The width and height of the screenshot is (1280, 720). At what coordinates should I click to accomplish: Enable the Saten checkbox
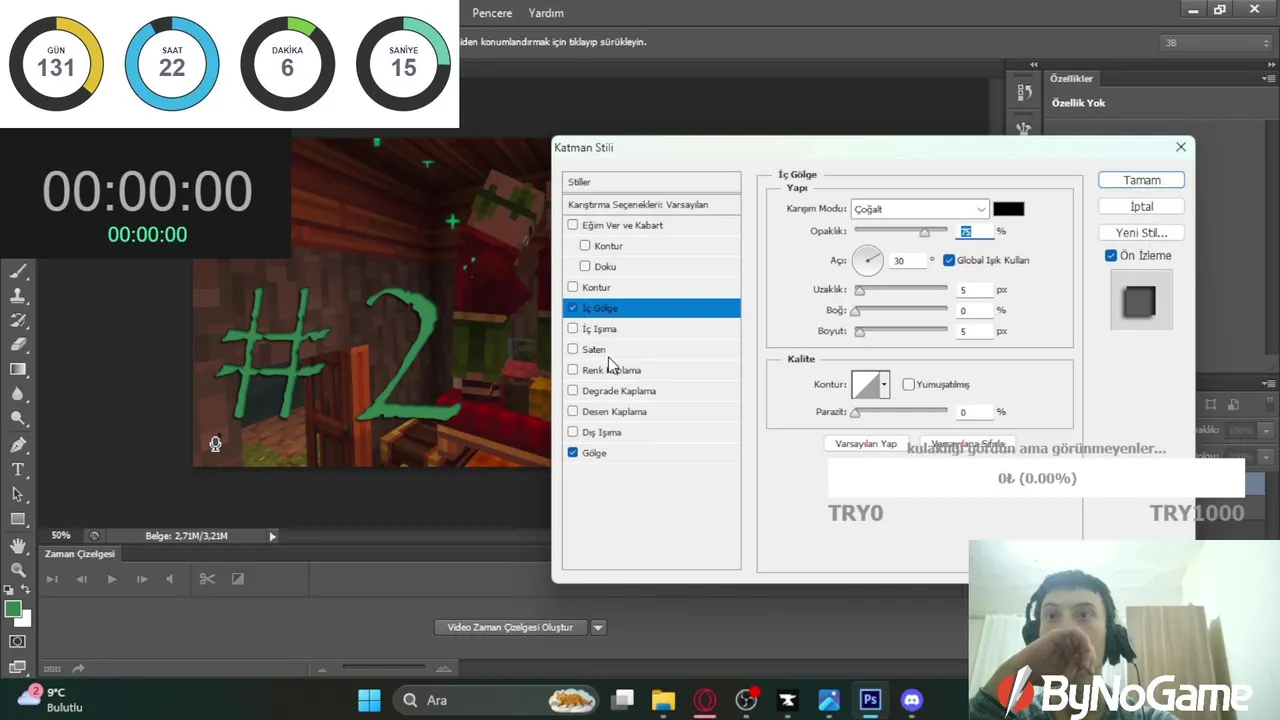click(x=573, y=350)
